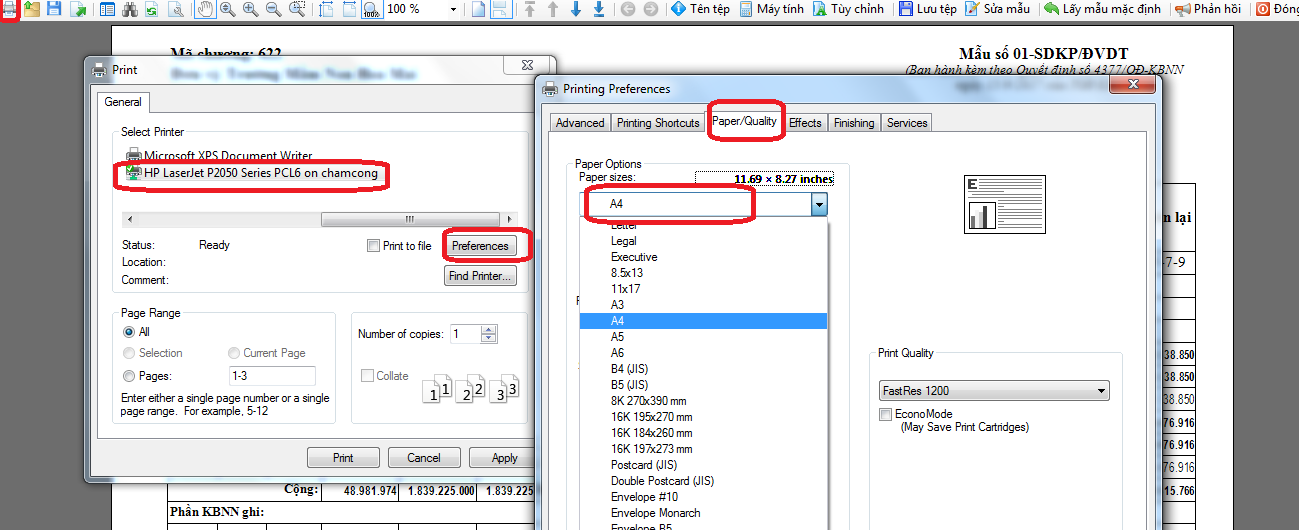The width and height of the screenshot is (1299, 530).
Task: Click Phản hồi feedback button
Action: point(1208,9)
